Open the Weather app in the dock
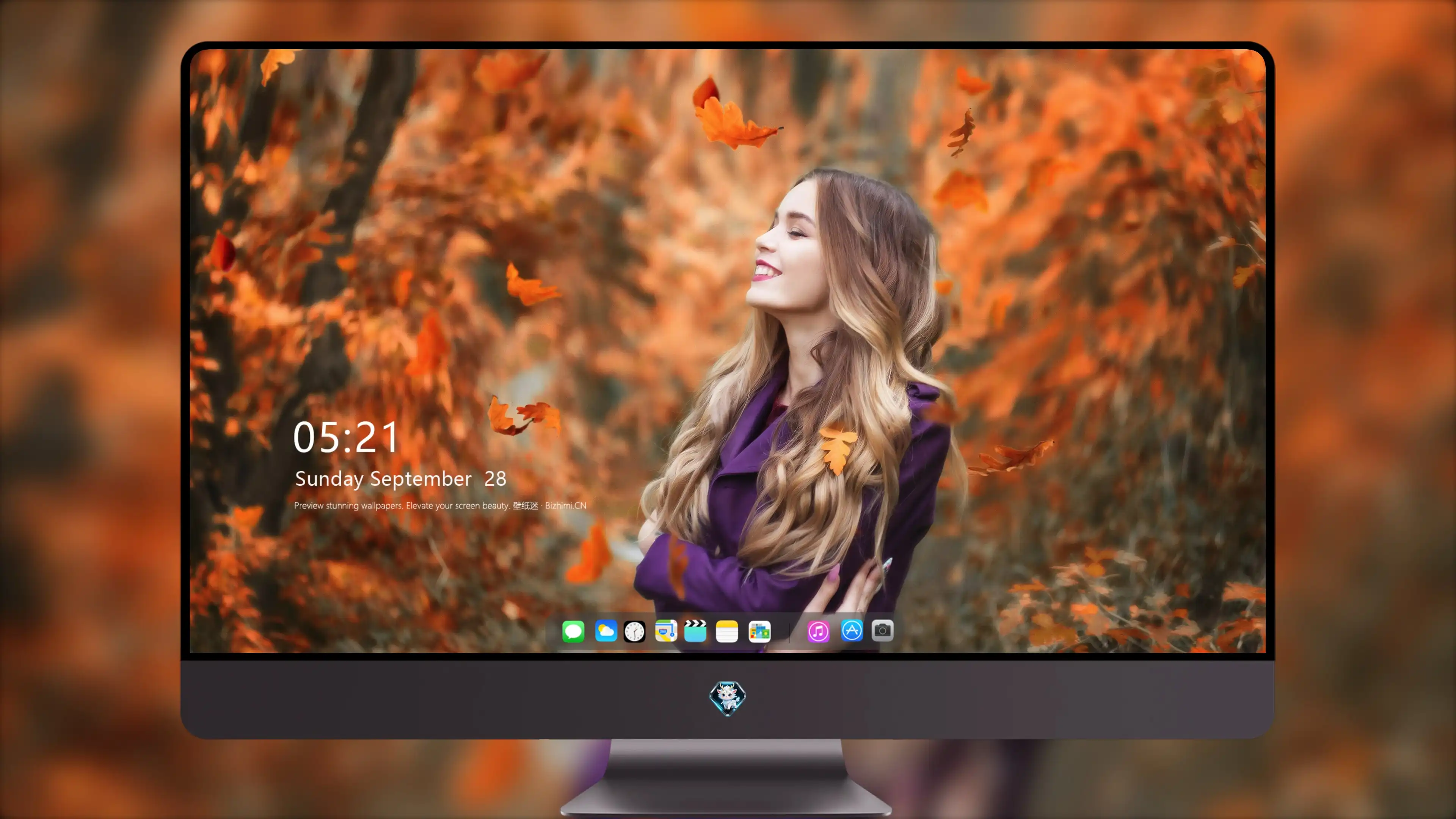Image resolution: width=1456 pixels, height=819 pixels. (606, 631)
